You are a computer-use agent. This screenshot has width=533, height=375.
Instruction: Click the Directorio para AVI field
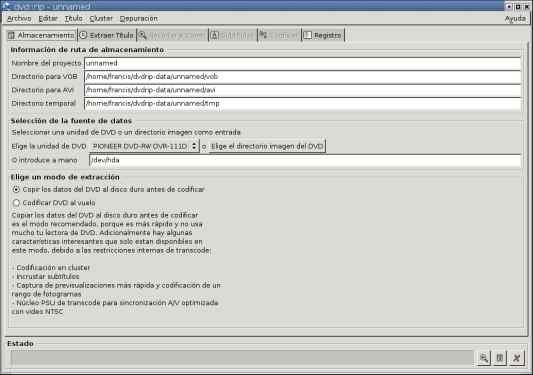[x=302, y=90]
